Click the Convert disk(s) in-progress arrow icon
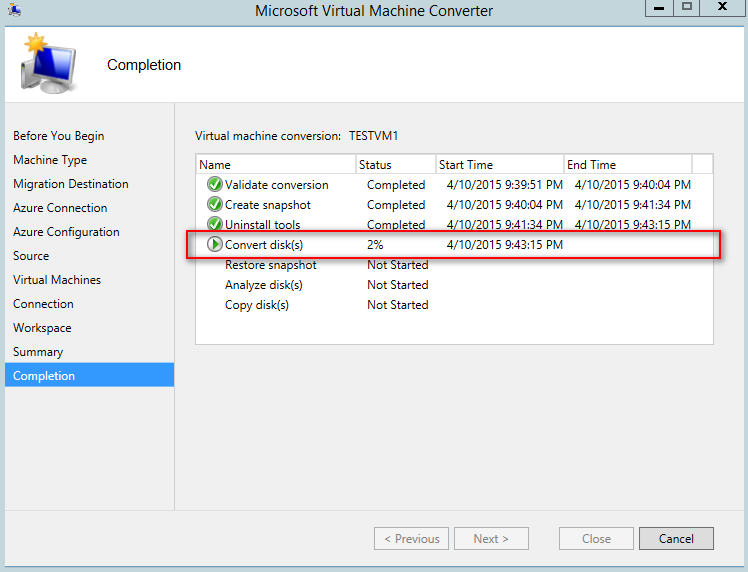The width and height of the screenshot is (748, 572). pos(215,244)
